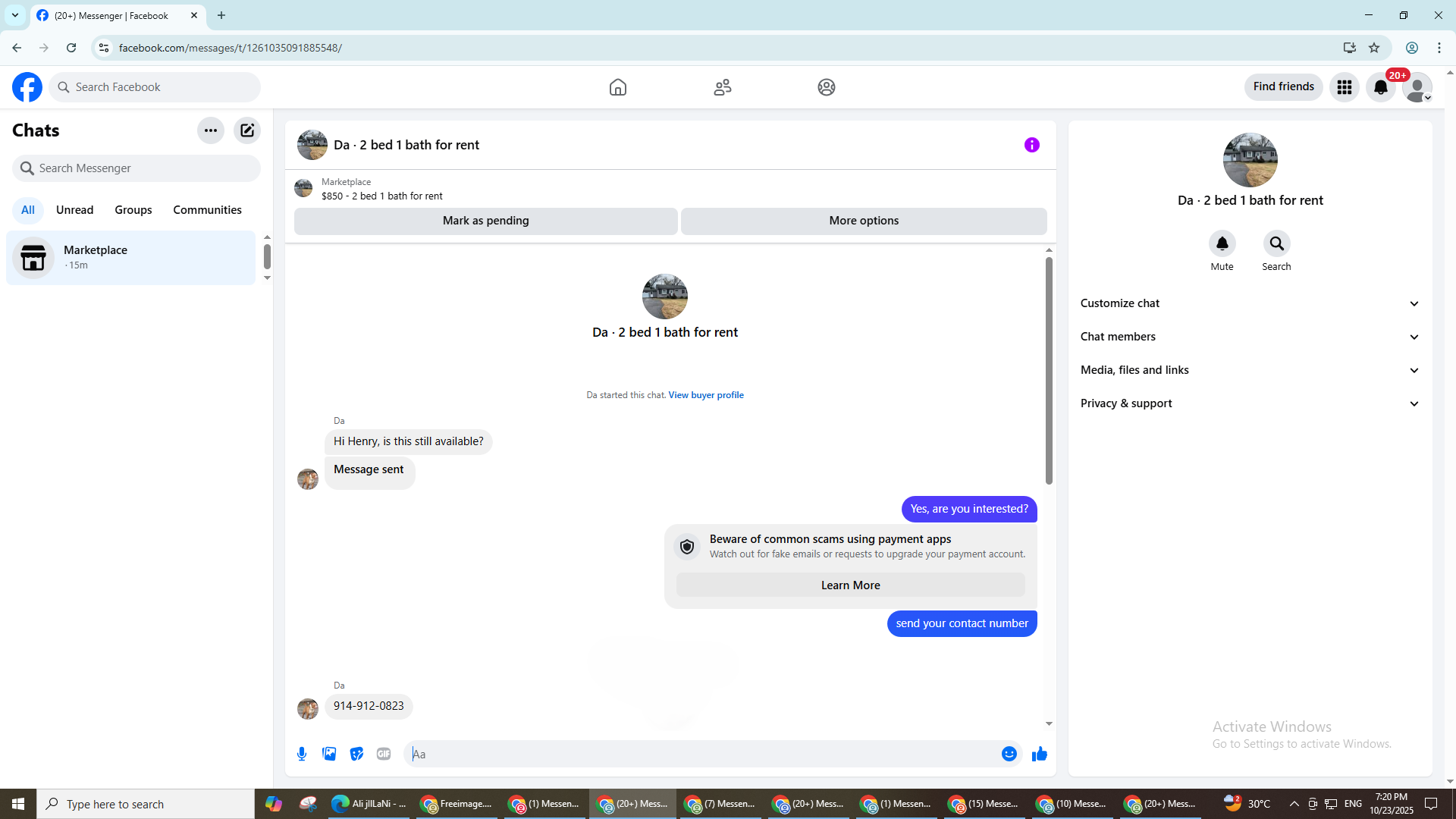This screenshot has width=1456, height=819.
Task: Expand the Customize chat section
Action: (1249, 303)
